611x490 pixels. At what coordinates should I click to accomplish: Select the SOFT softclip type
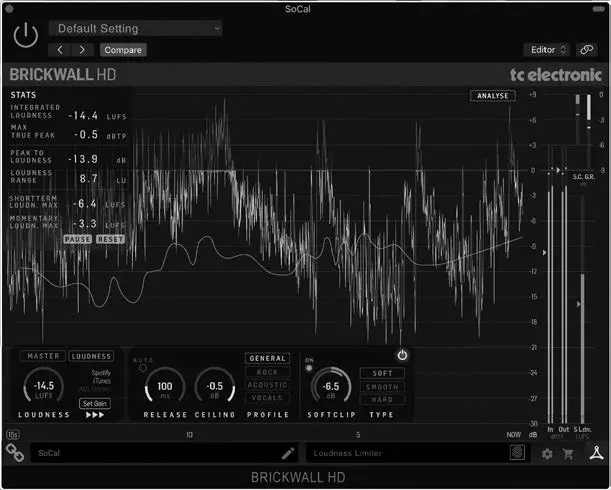click(382, 373)
